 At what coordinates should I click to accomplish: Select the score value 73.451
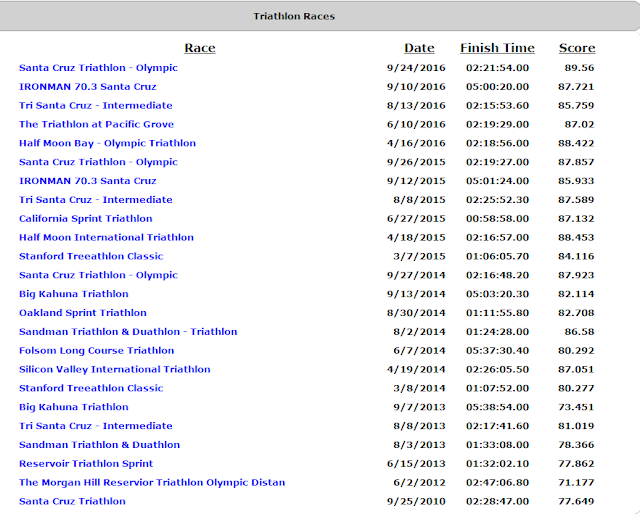pos(576,407)
